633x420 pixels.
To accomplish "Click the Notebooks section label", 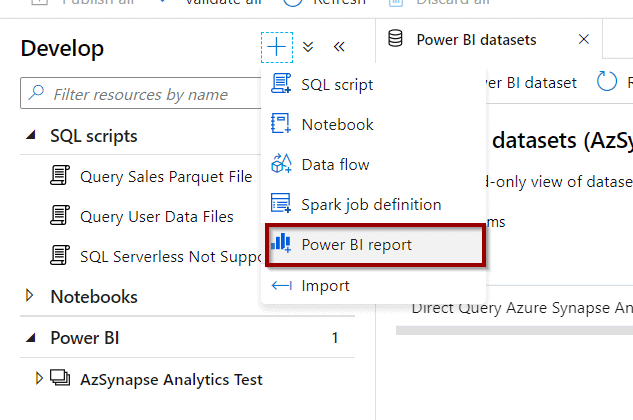I will pyautogui.click(x=94, y=297).
